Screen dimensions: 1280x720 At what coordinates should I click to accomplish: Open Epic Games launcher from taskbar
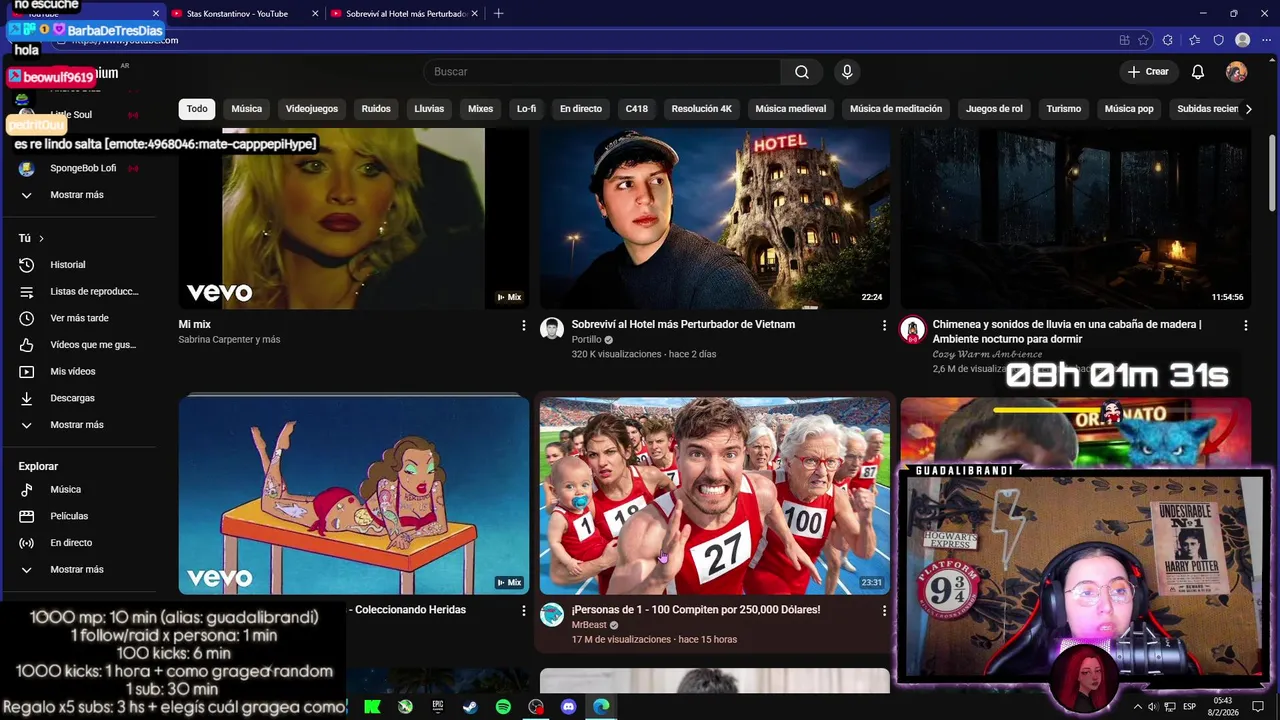tap(438, 706)
